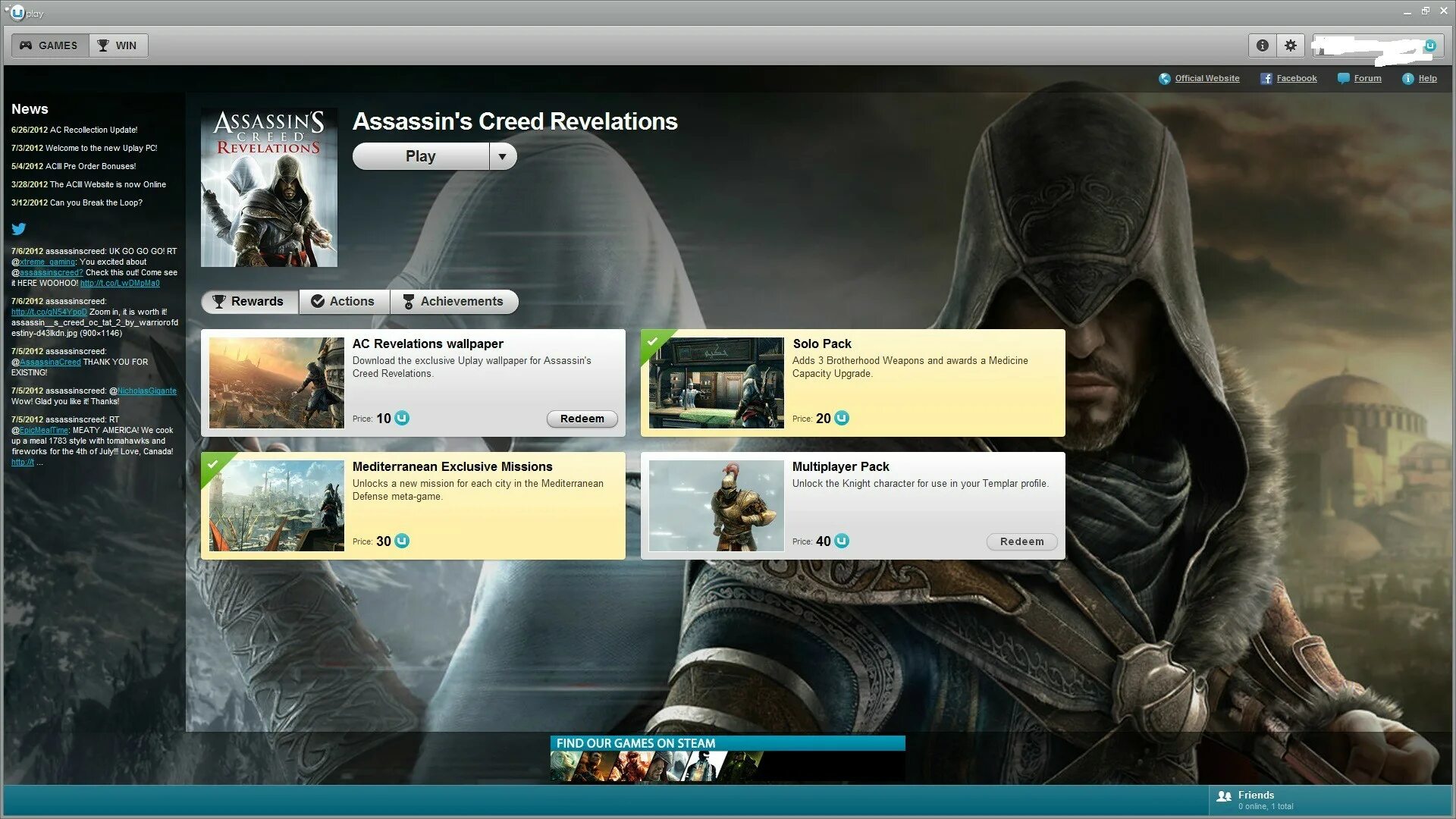Click the AC Revelations wallpaper title
The width and height of the screenshot is (1456, 819).
coord(428,344)
